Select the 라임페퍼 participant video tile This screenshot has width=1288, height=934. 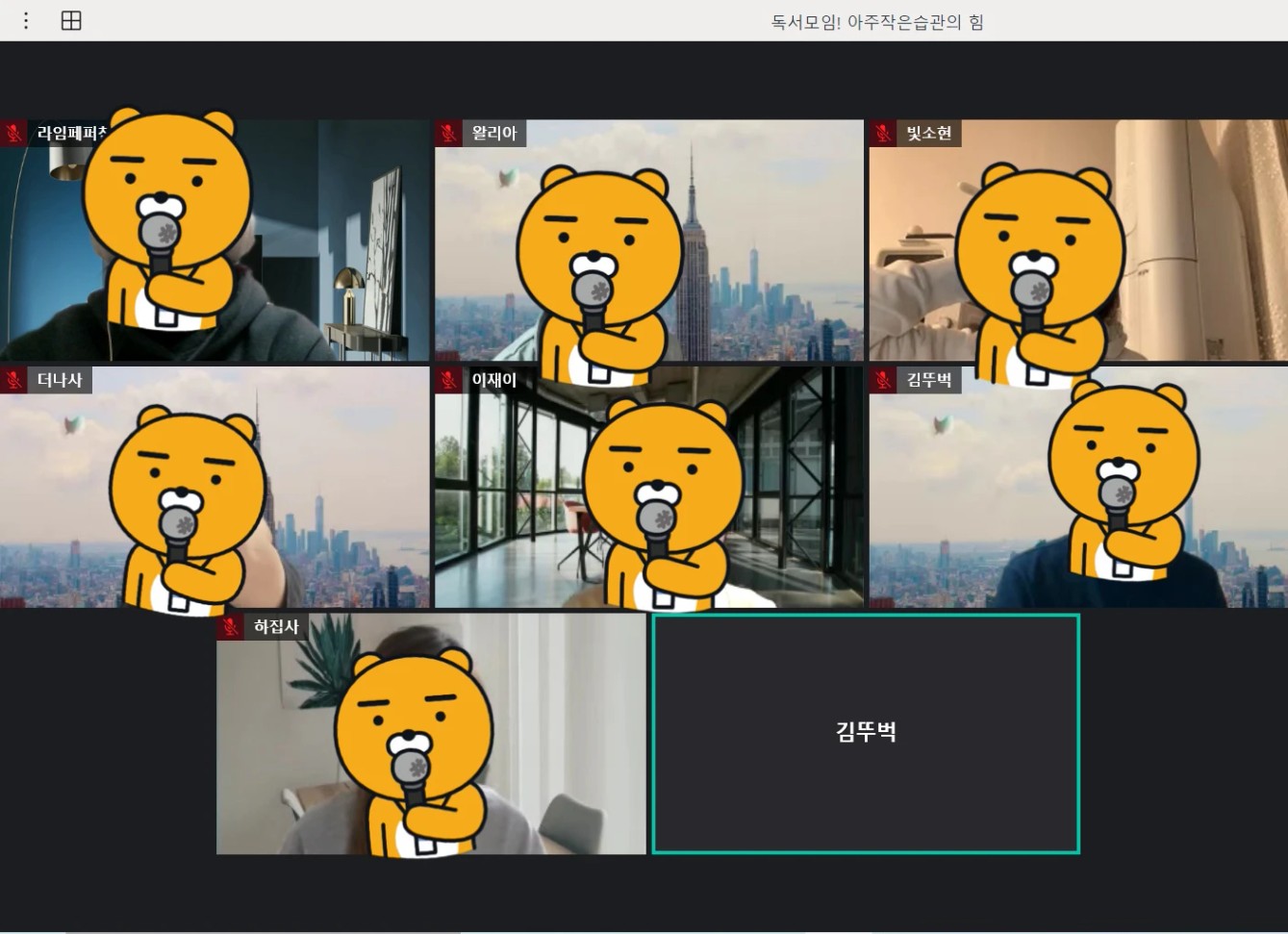(x=215, y=240)
